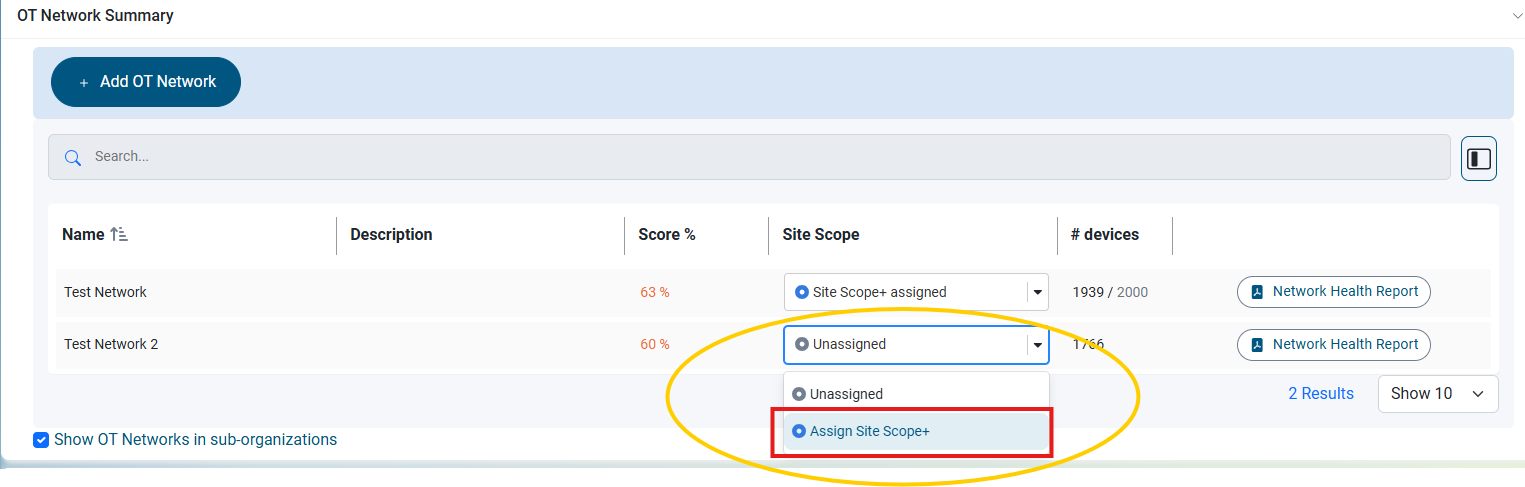This screenshot has height=487, width=1525.
Task: Click the 2 Results link
Action: click(x=1321, y=393)
